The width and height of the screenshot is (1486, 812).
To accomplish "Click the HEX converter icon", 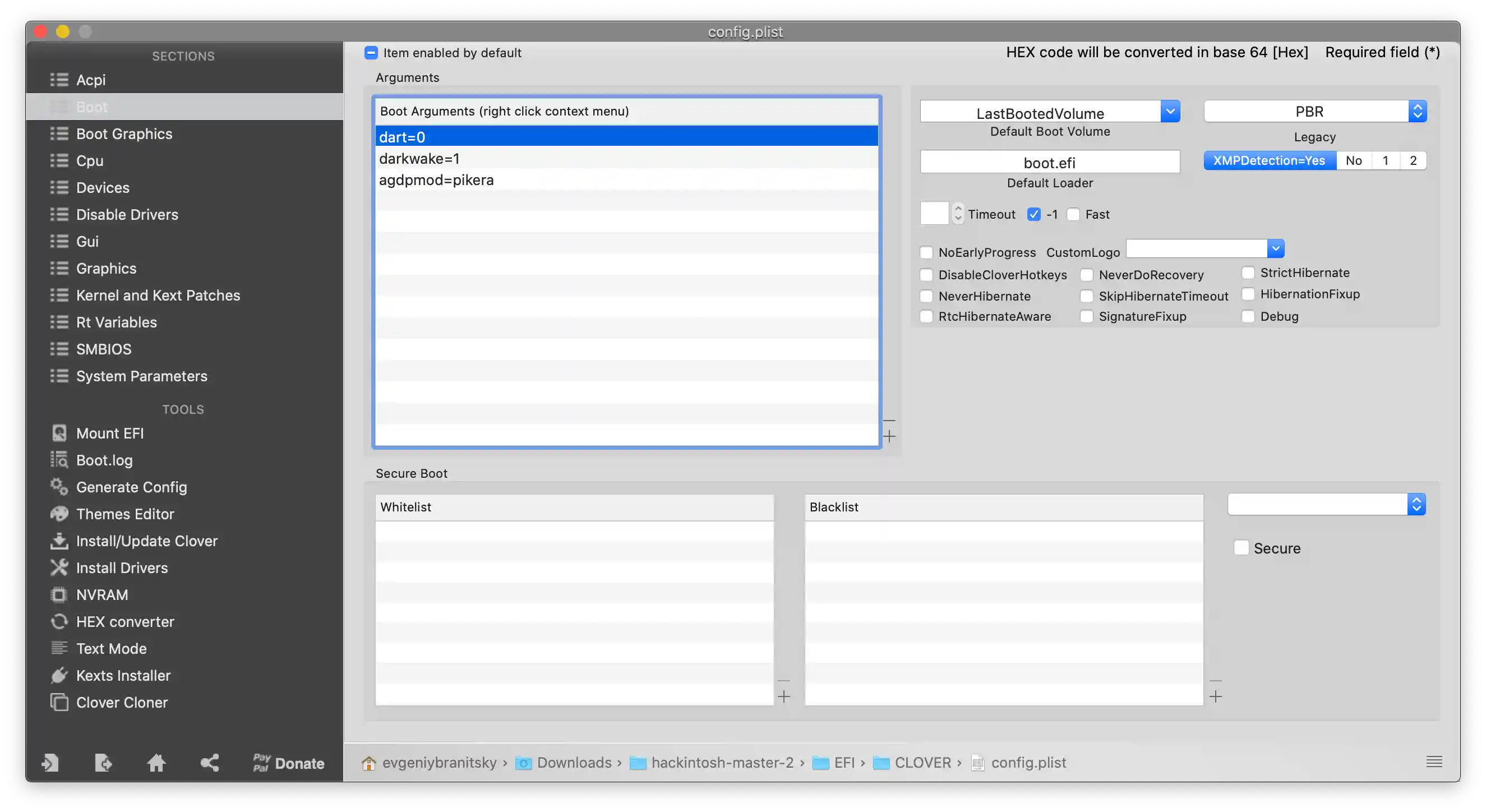I will tap(59, 622).
